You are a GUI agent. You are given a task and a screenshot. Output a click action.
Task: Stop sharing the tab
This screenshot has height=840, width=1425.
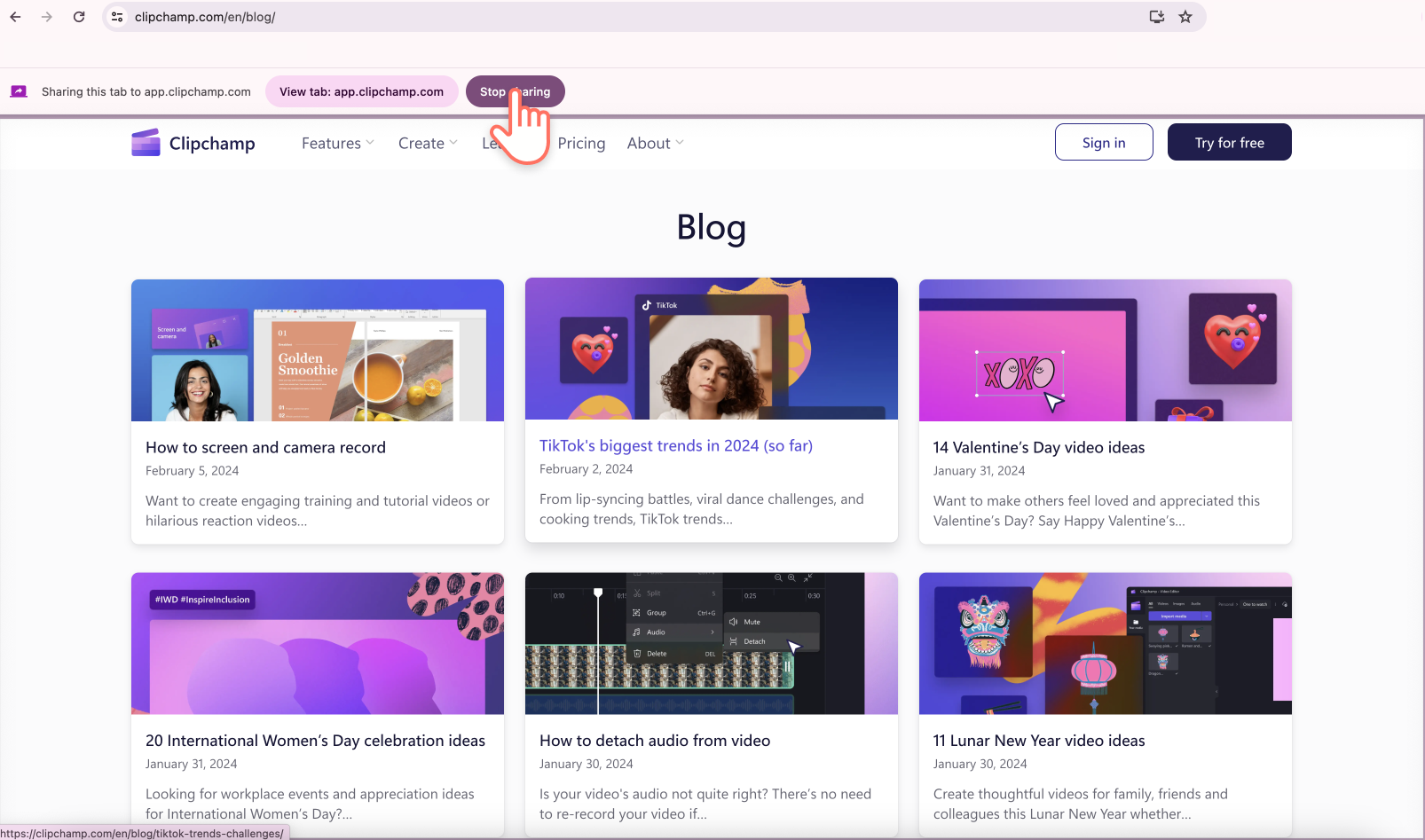(516, 91)
